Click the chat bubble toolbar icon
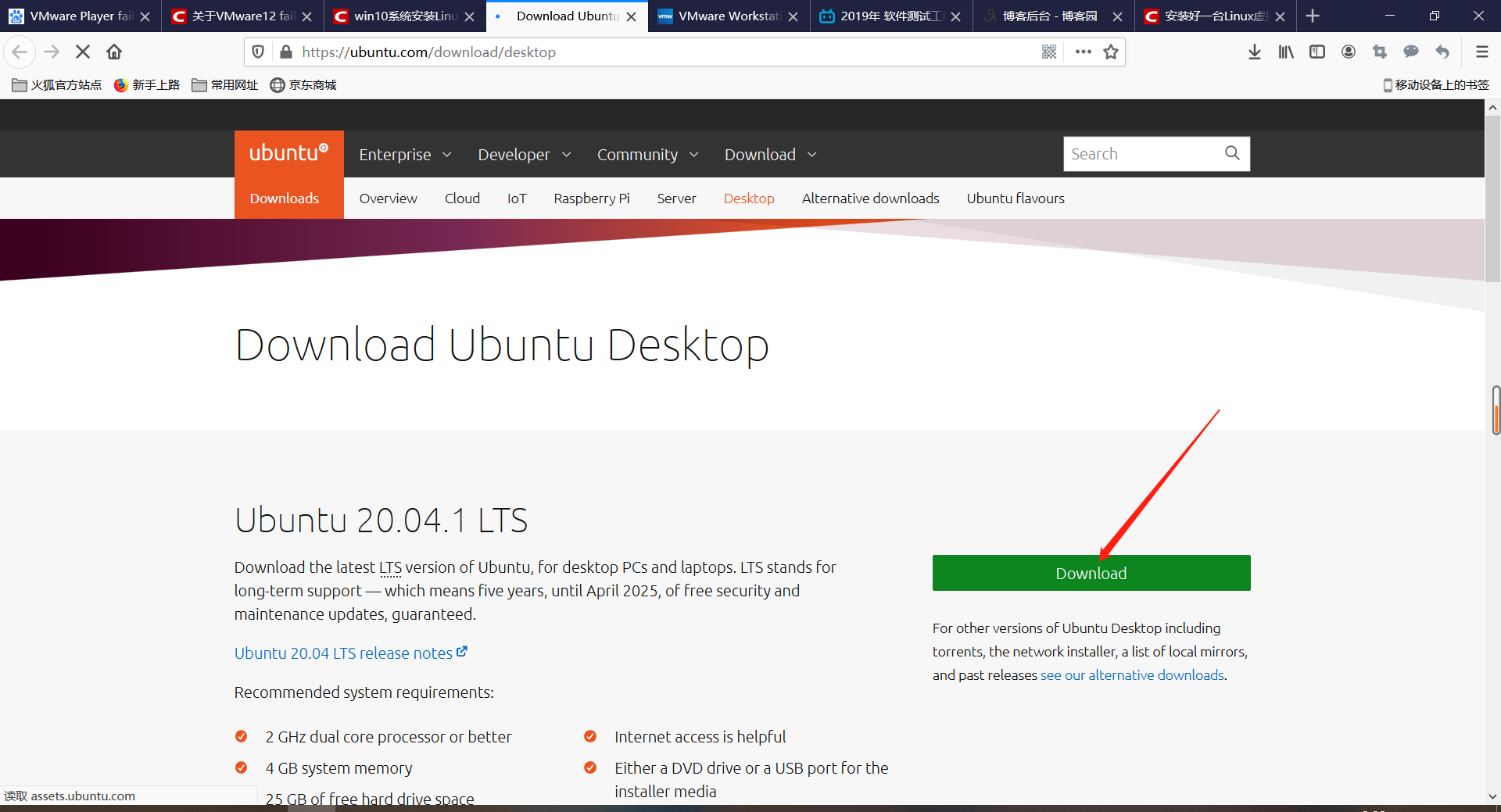1501x812 pixels. click(1411, 52)
